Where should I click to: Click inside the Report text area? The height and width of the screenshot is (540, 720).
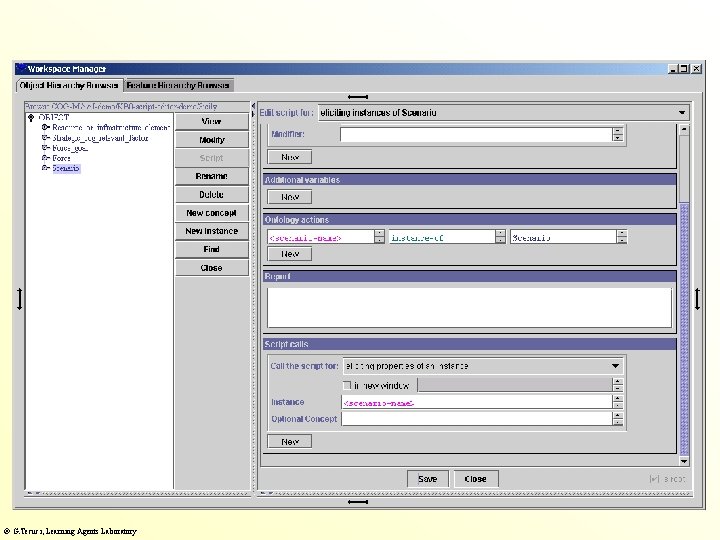click(469, 308)
